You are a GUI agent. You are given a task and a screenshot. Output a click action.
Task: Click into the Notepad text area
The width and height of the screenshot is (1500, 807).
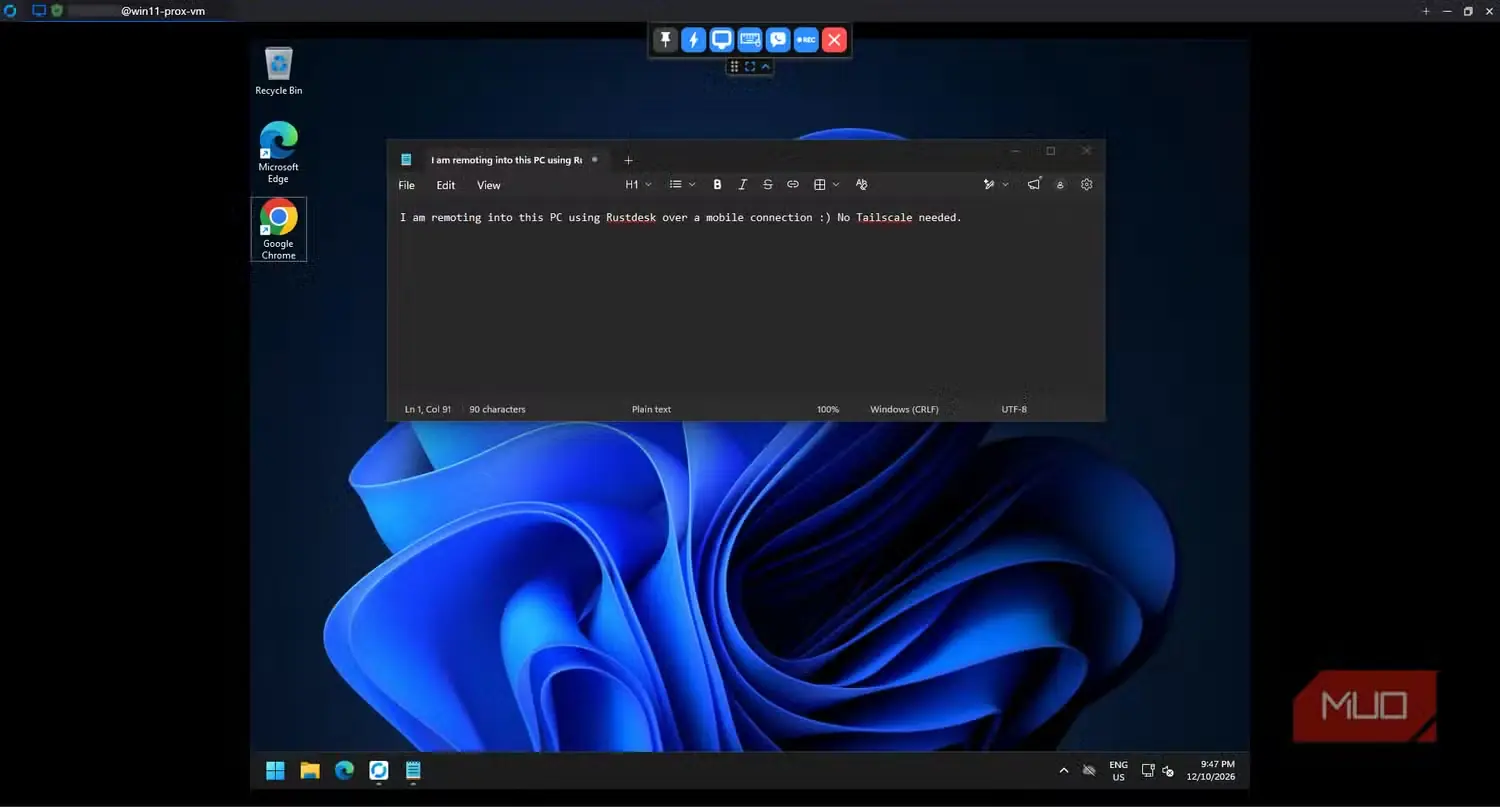(745, 300)
